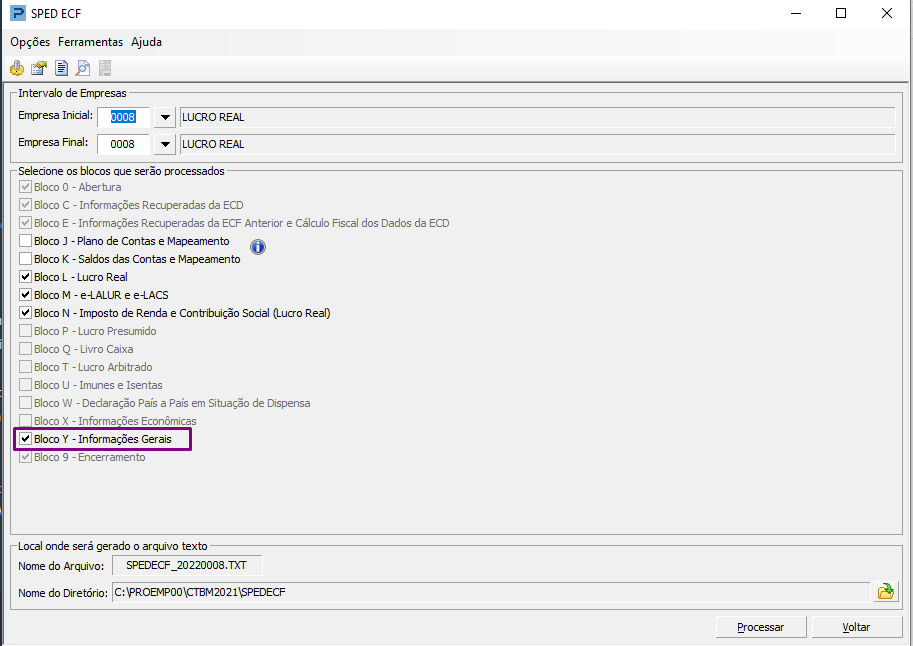Click the 'Local onde será gerado o arquivo texto' label
This screenshot has width=913, height=646.
[113, 546]
